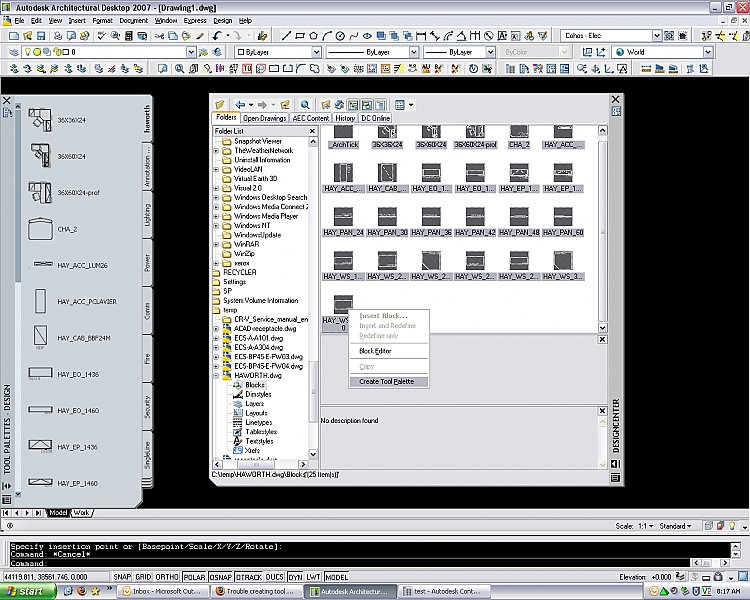Toggle DYN input in status bar
This screenshot has width=750, height=600.
(295, 577)
